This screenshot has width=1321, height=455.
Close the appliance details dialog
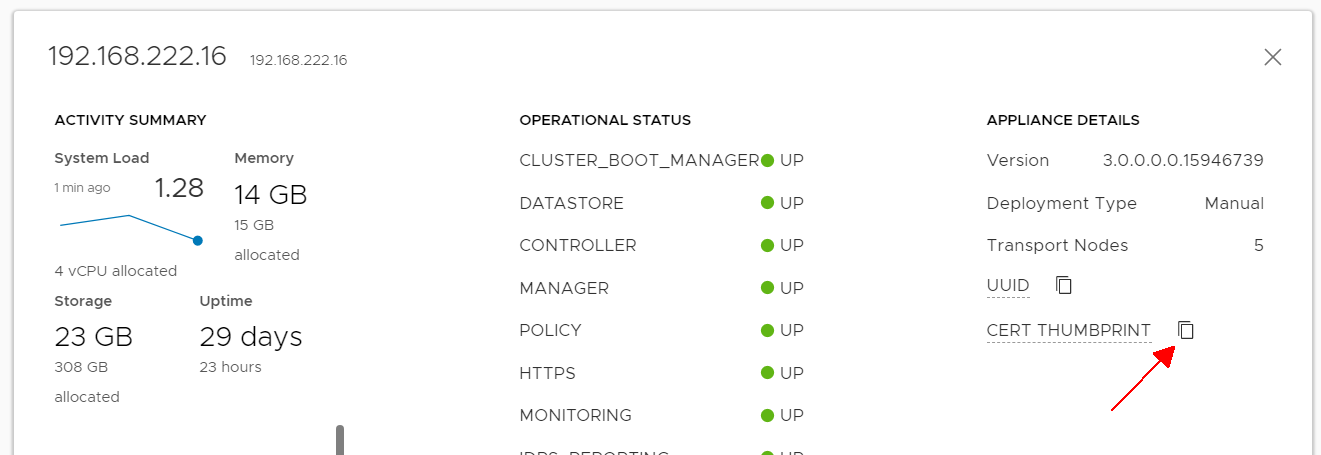[x=1273, y=57]
